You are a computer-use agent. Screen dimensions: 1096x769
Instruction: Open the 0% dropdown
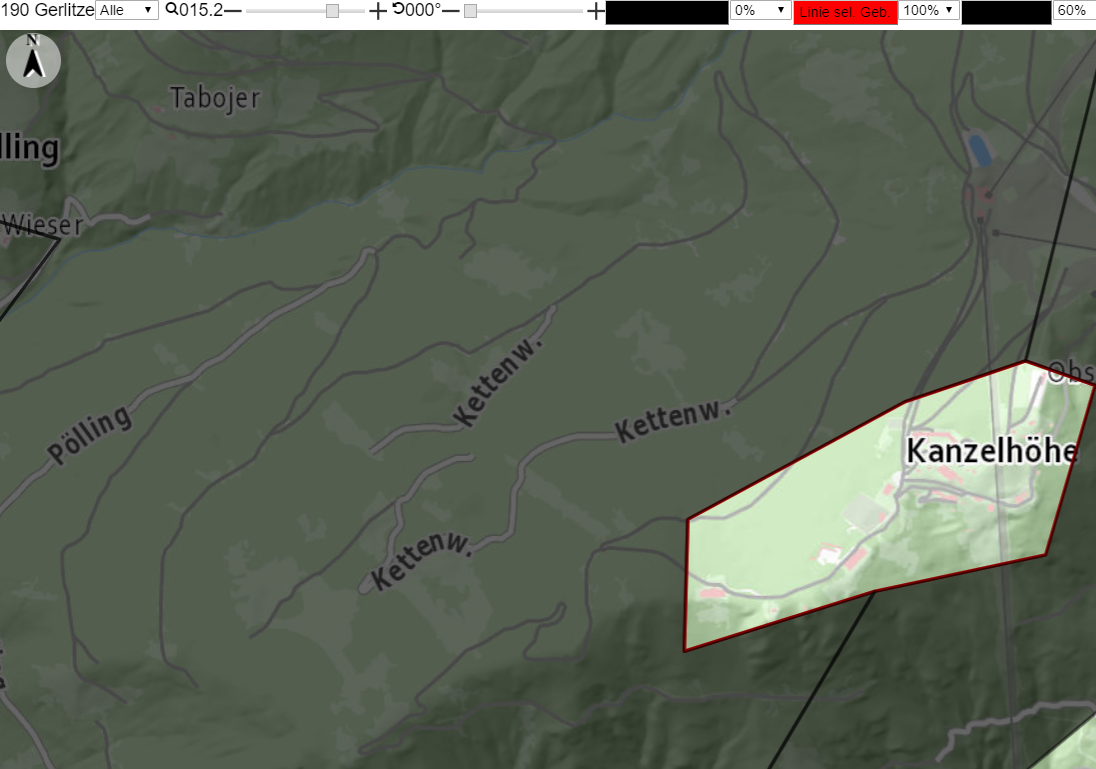pyautogui.click(x=760, y=10)
